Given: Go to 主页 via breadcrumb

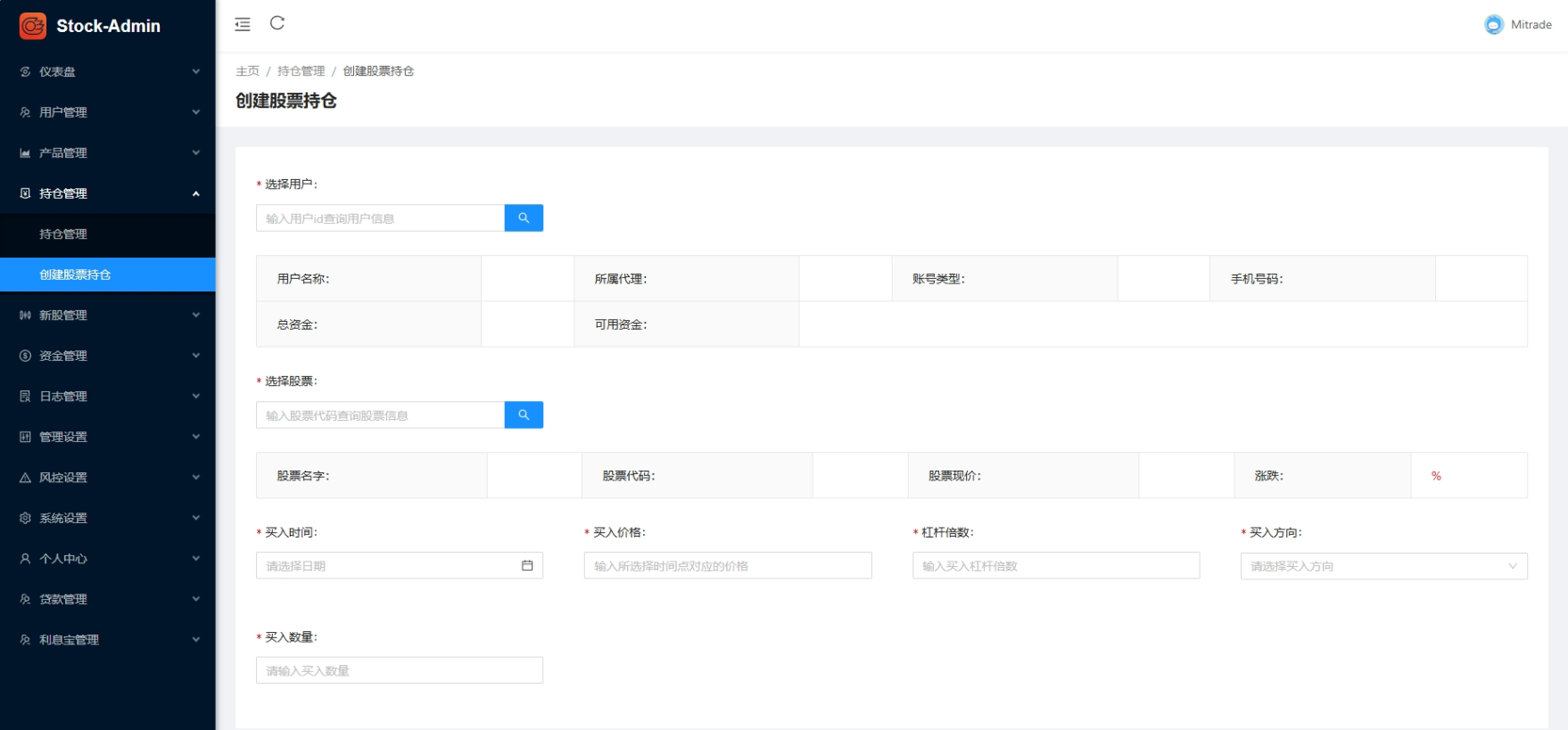Looking at the screenshot, I should 247,71.
